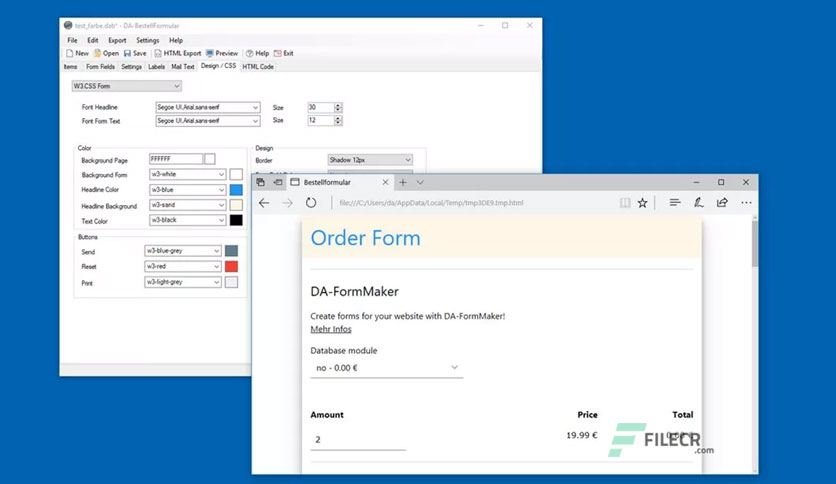Open the browser Hub icon
Image resolution: width=836 pixels, height=484 pixels.
tap(675, 203)
